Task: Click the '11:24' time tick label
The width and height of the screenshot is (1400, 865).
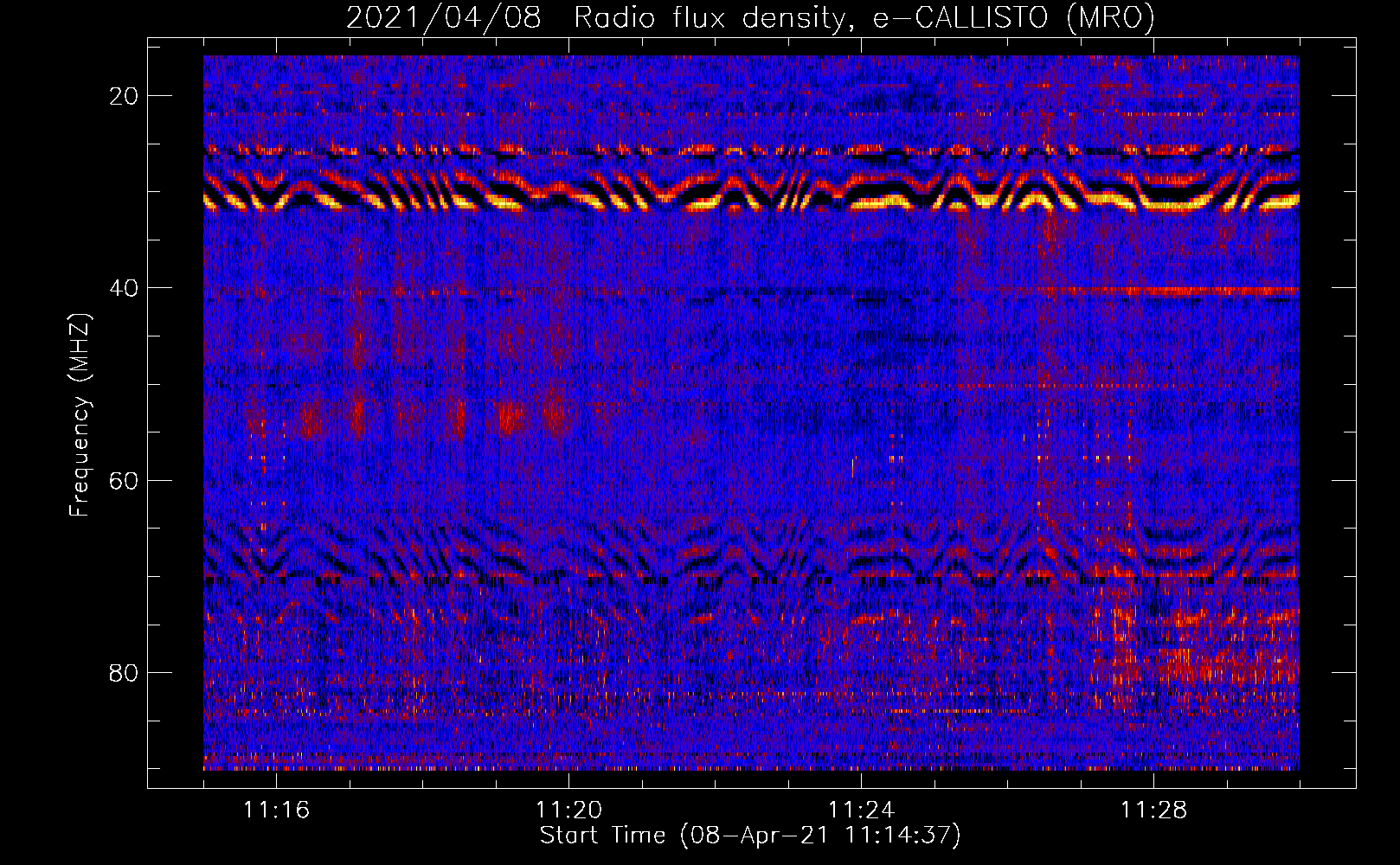Action: click(861, 811)
